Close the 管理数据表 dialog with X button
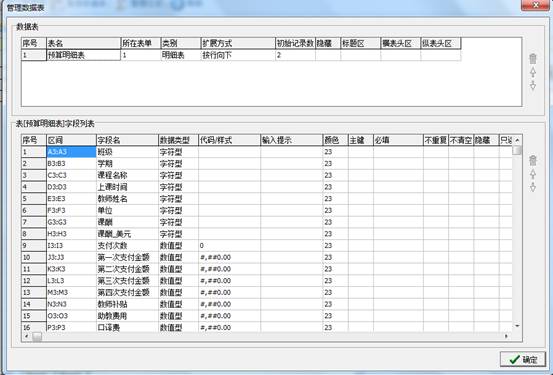 [x=535, y=5]
